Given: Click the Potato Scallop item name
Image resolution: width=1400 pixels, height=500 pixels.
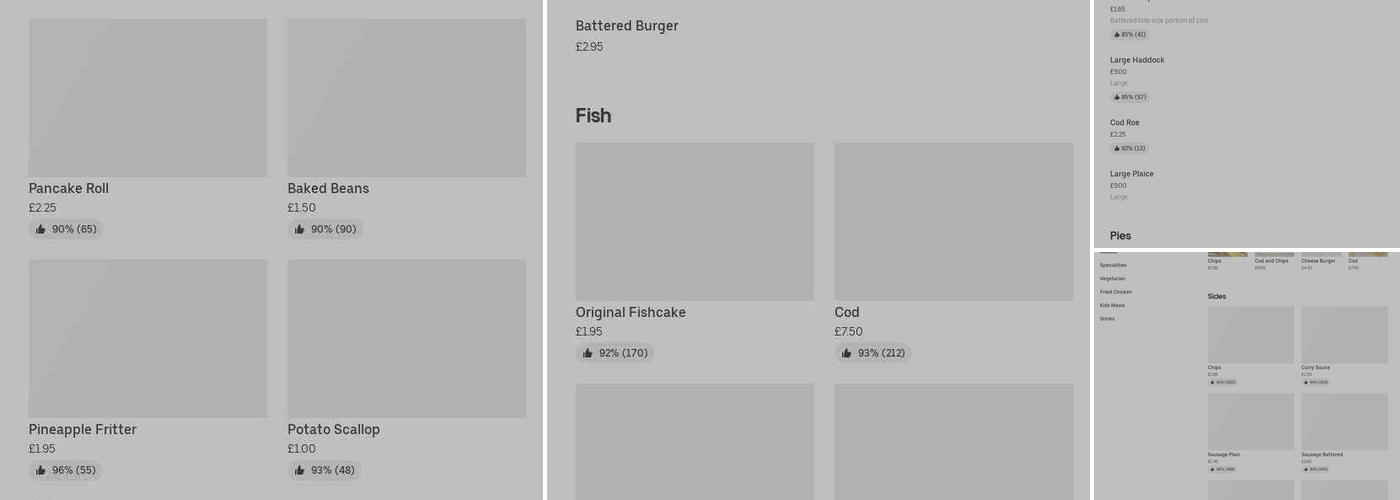Looking at the screenshot, I should click(x=334, y=430).
